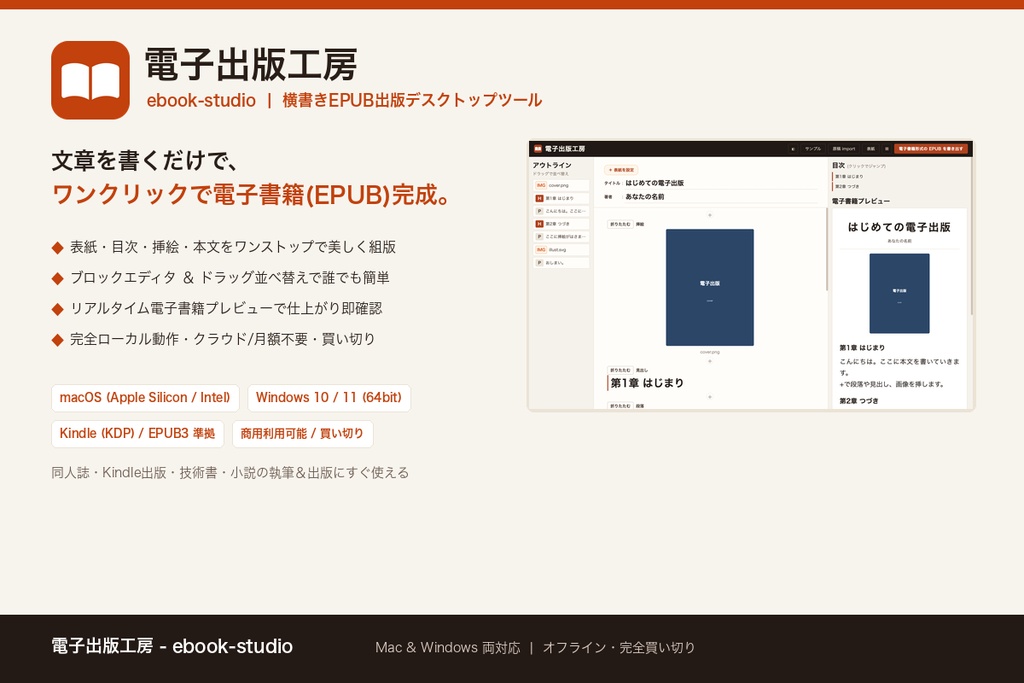
Task: Click the 表紙を設定 cover setting button
Action: pos(621,170)
